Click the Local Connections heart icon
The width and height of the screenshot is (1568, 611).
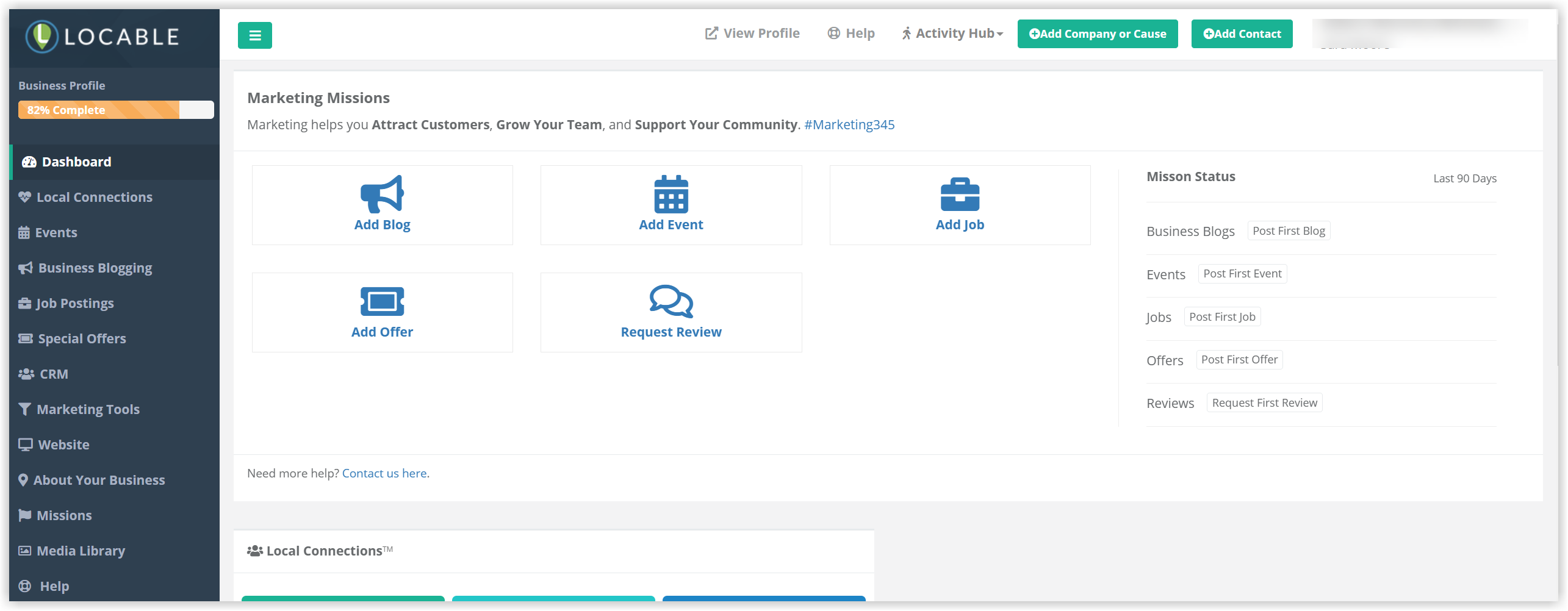click(x=24, y=197)
